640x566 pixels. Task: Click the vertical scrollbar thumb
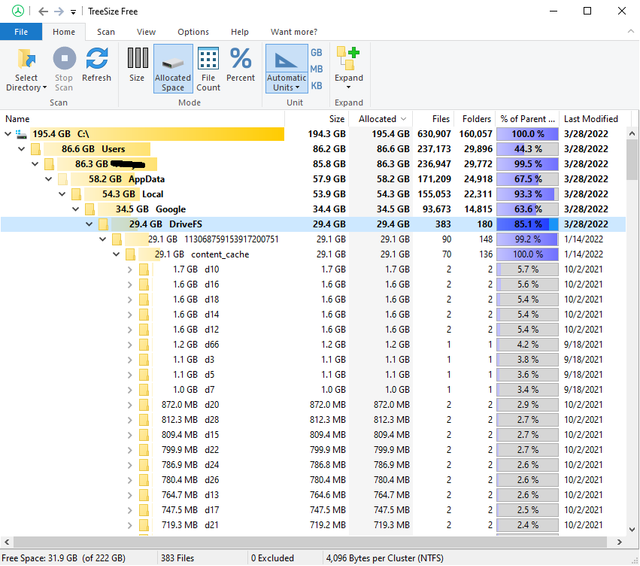(x=632, y=159)
